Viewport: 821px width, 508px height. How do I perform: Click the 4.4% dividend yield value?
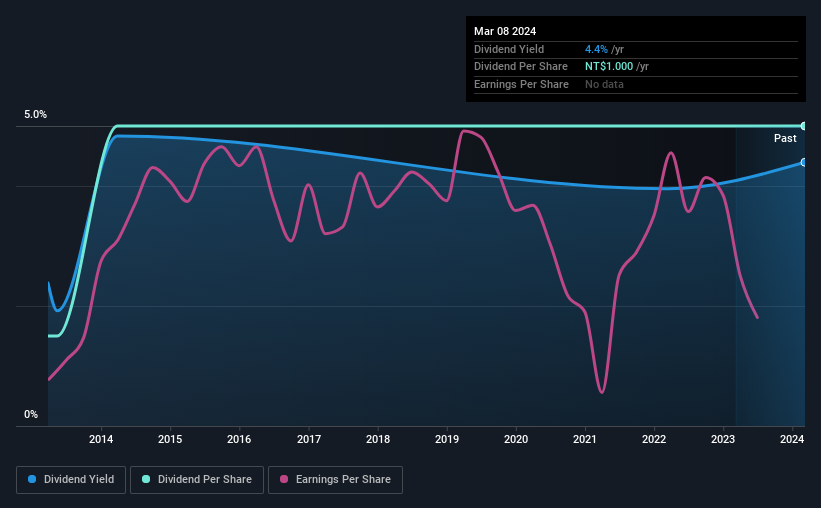point(596,49)
